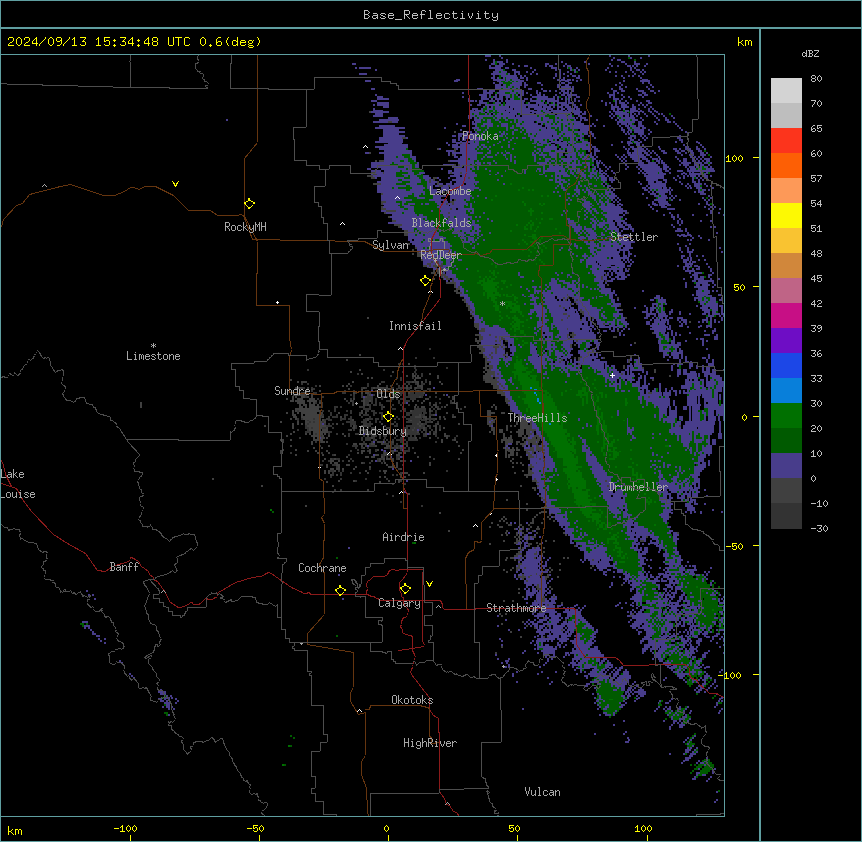Select the magenta swatch in the dBZ legend
The width and height of the screenshot is (862, 842).
pos(786,315)
